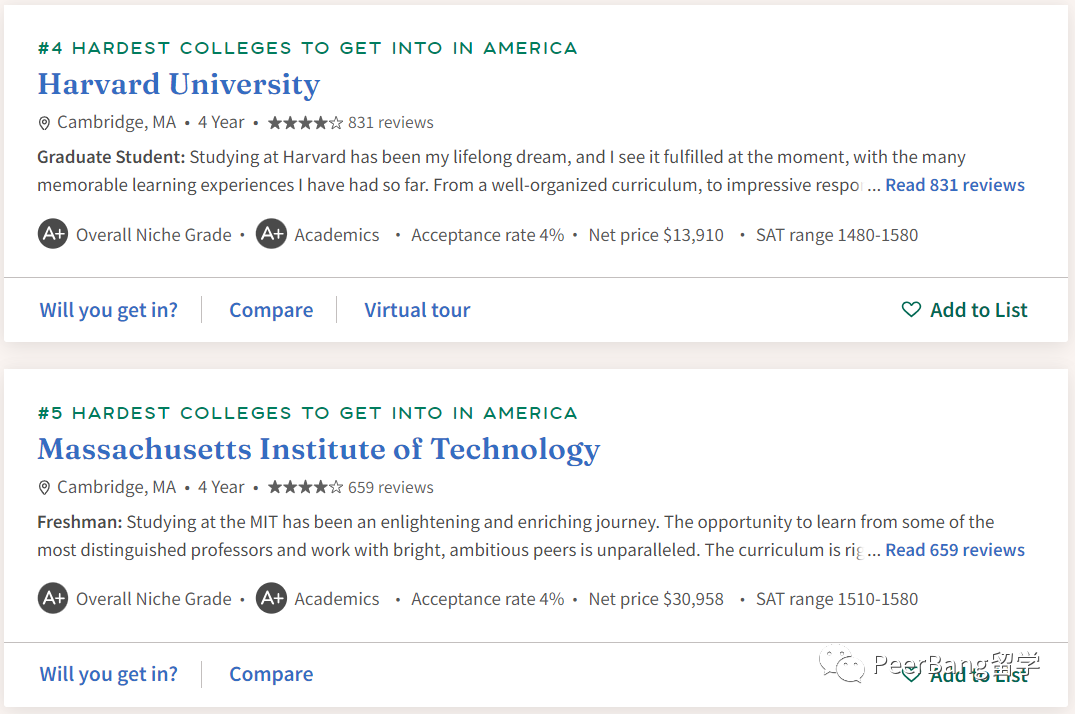Image resolution: width=1075 pixels, height=714 pixels.
Task: Toggle Add to List heart for MIT
Action: click(x=911, y=675)
